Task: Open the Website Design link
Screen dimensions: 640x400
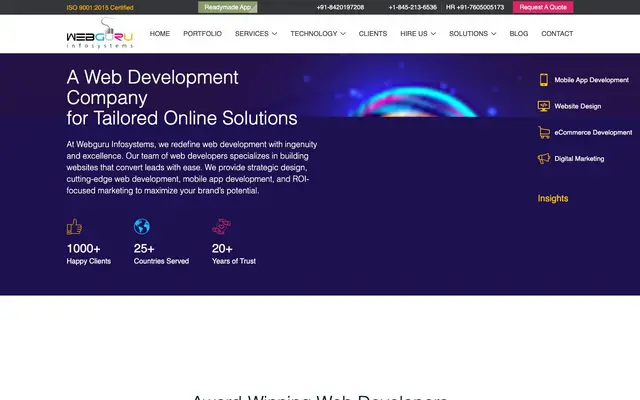Action: pos(578,106)
